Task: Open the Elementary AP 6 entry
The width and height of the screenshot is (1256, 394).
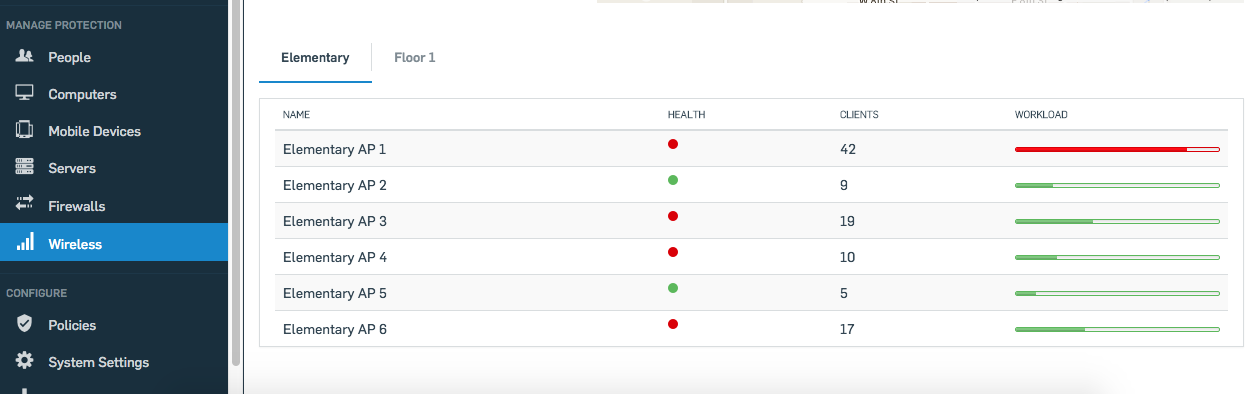Action: [751, 329]
